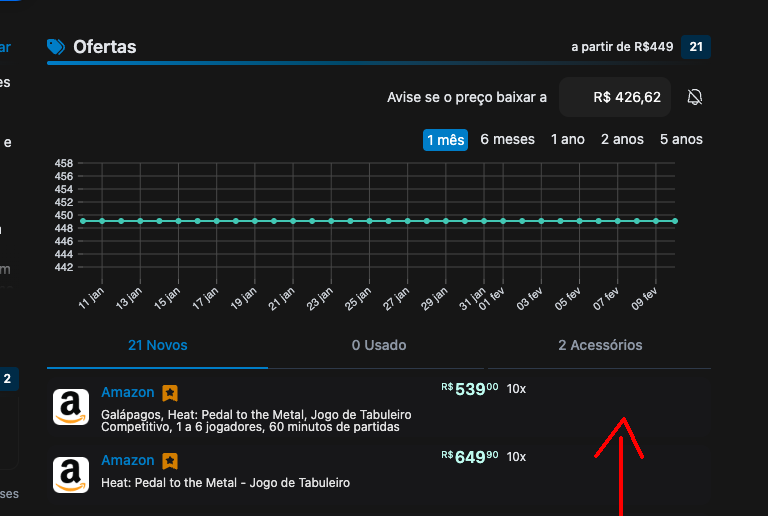Open the 21 Novos tab
Viewport: 768px width, 516px height.
pyautogui.click(x=157, y=346)
